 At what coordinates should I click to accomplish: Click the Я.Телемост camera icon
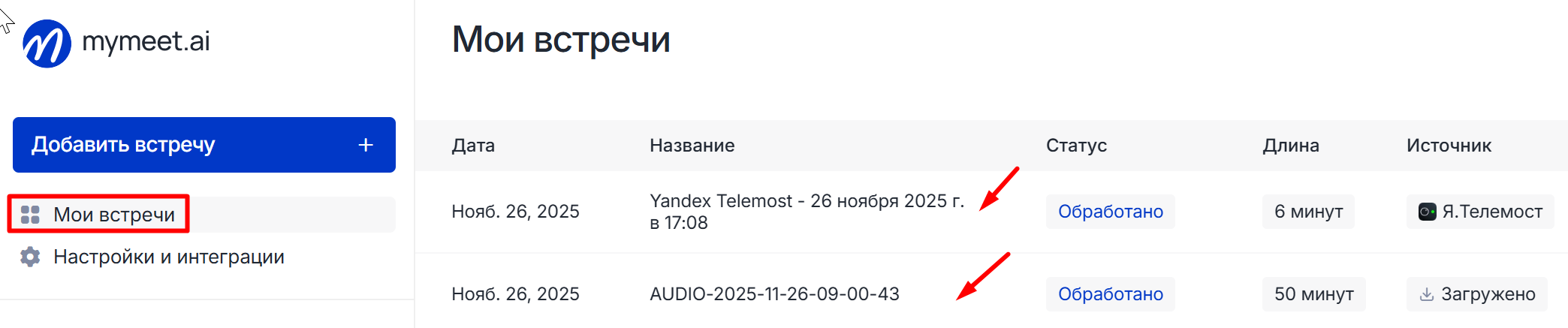pyautogui.click(x=1427, y=212)
